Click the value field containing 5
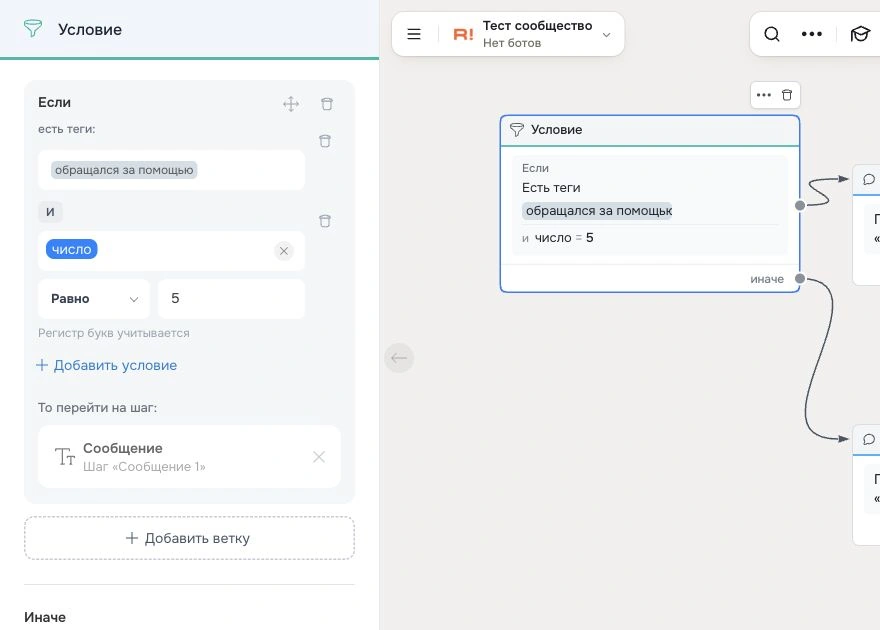 tap(231, 299)
